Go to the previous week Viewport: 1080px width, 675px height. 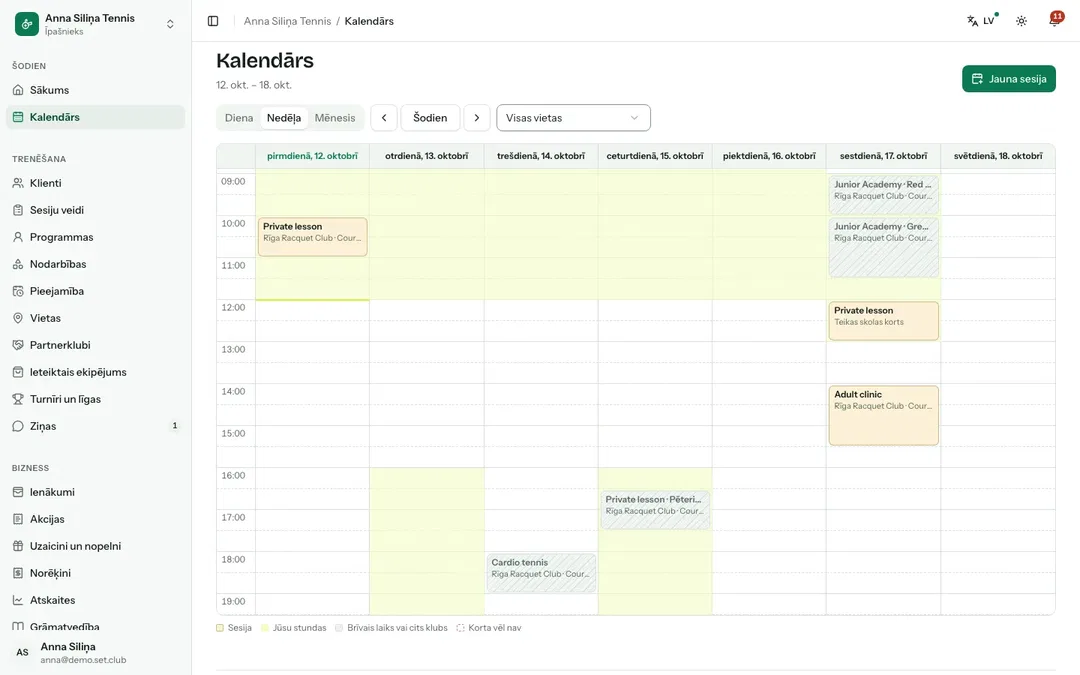pos(384,118)
